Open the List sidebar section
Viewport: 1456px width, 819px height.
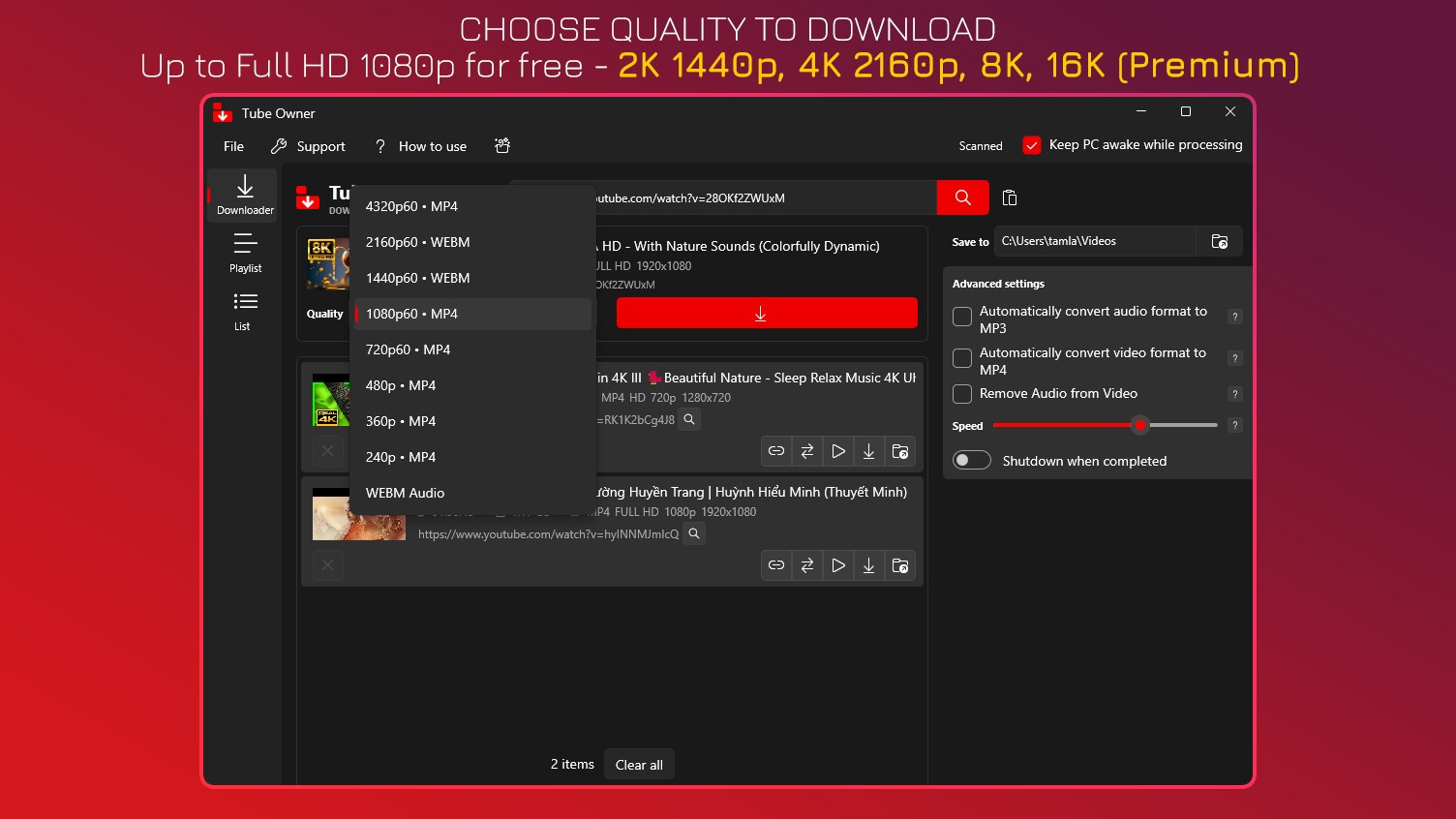(x=245, y=312)
